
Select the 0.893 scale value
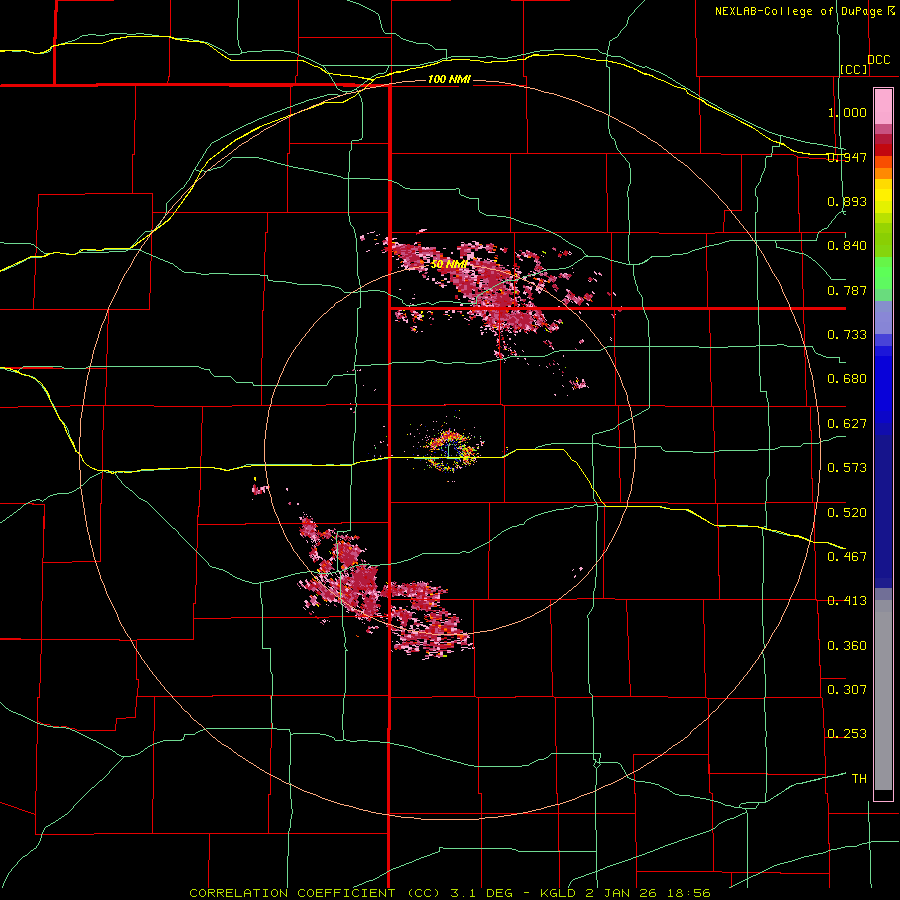(847, 201)
